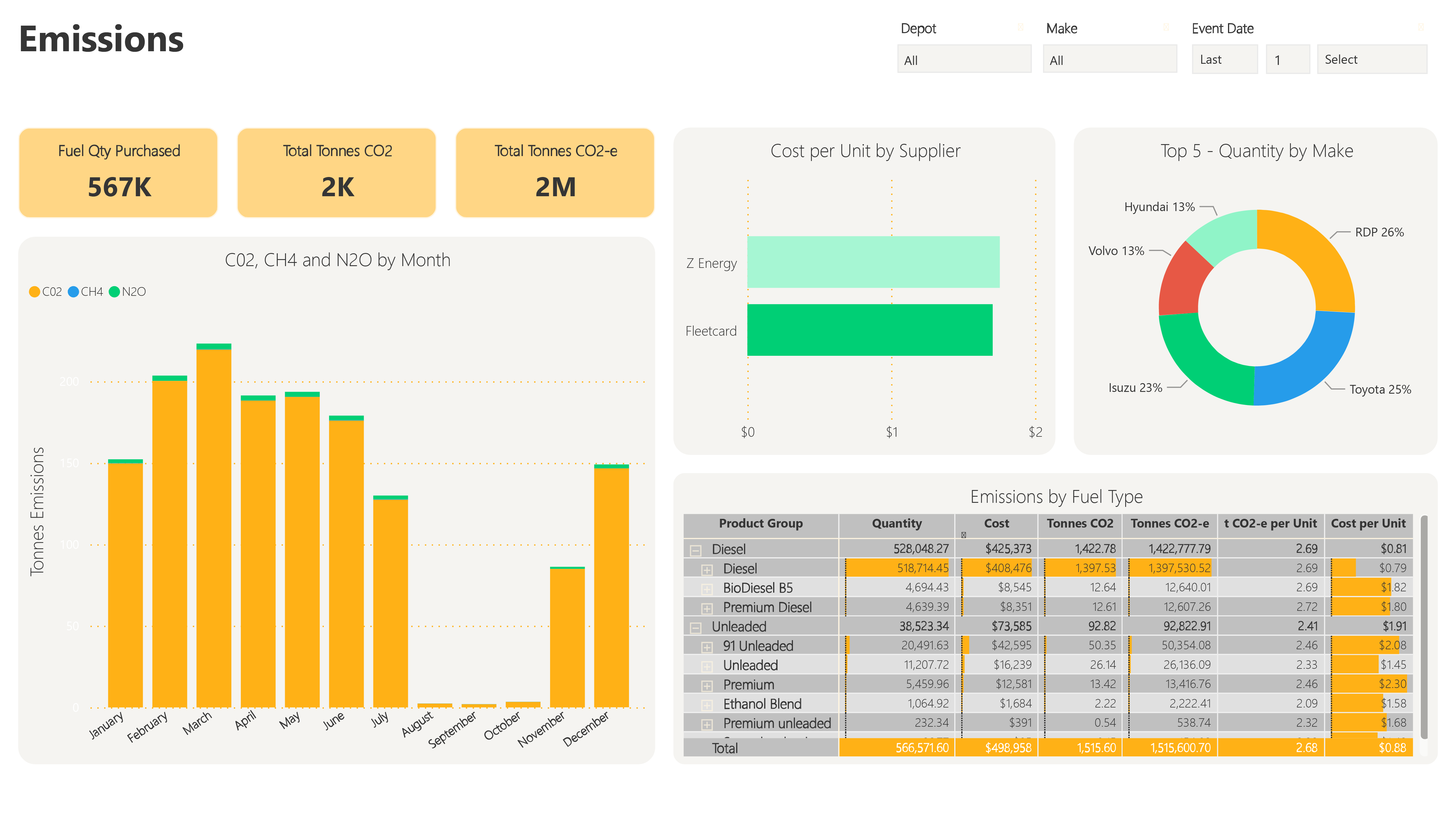Toggle the N2O legend series

point(127,292)
